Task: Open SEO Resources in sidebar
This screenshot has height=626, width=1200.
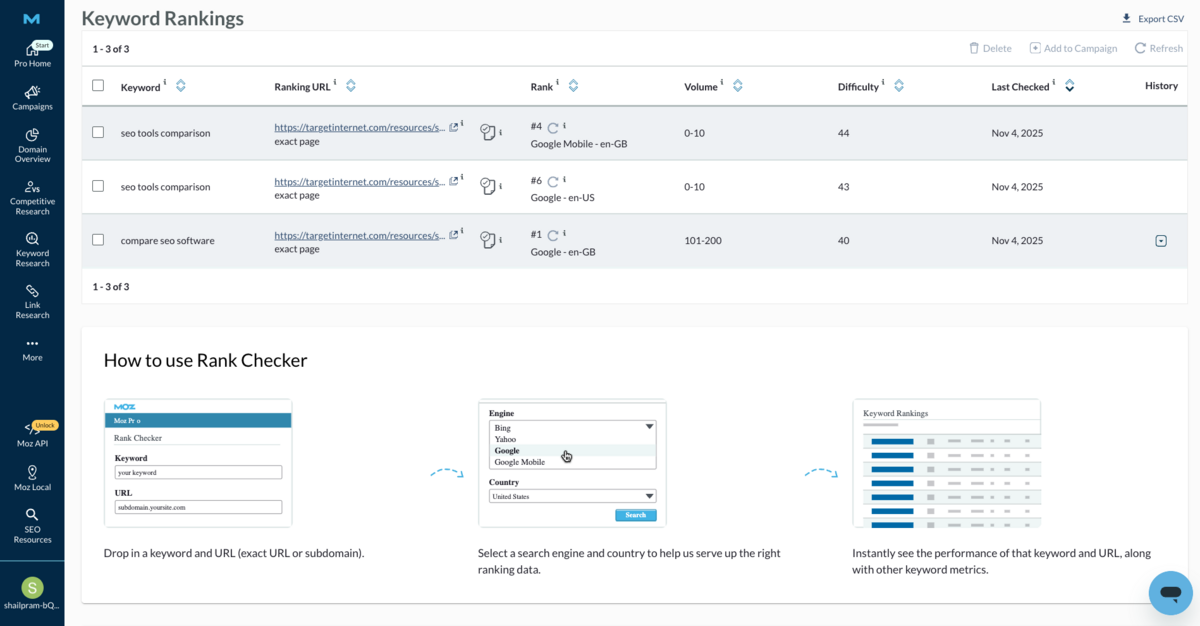Action: click(32, 526)
